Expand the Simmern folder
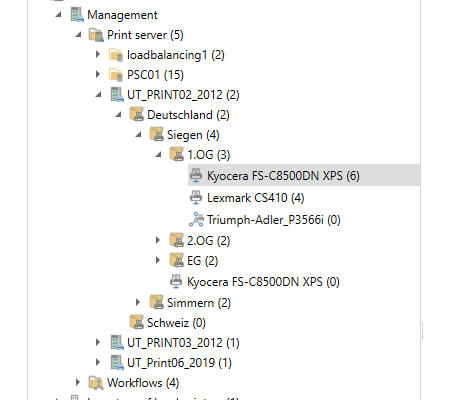Viewport: 450px width, 400px height. [138, 302]
